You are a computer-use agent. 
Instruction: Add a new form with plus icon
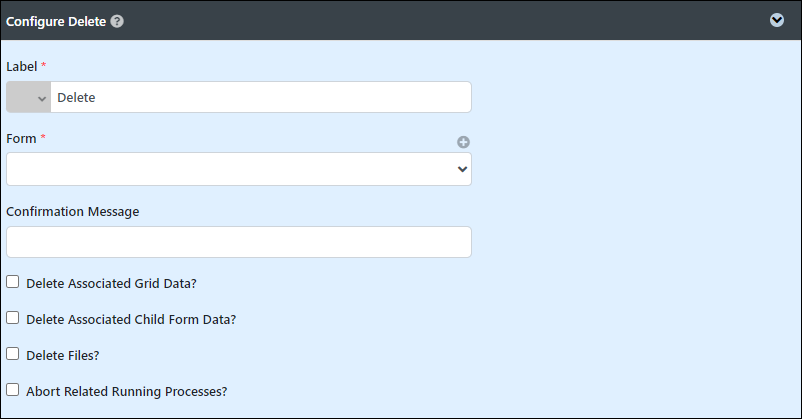click(463, 142)
